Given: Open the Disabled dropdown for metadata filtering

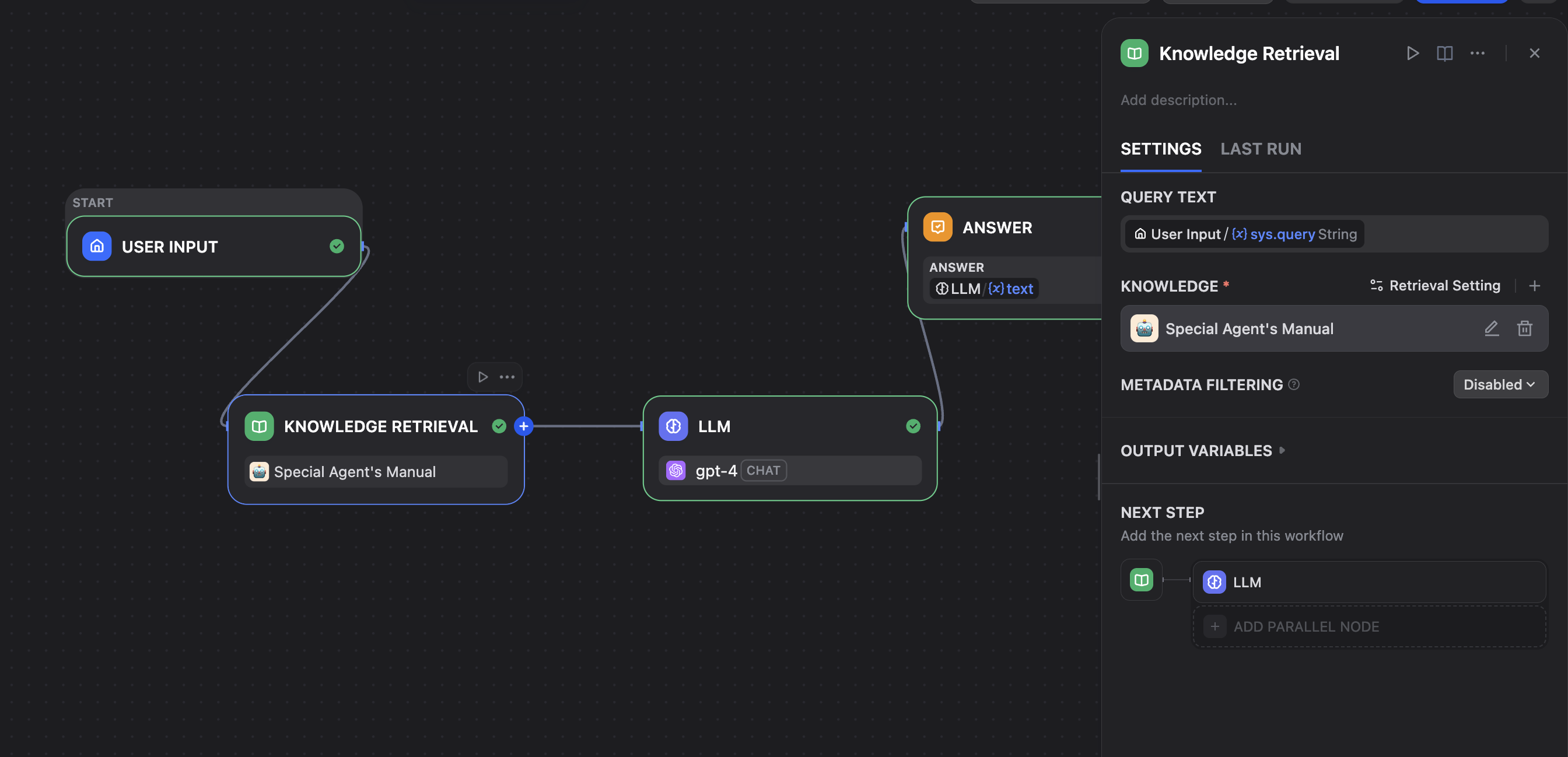Looking at the screenshot, I should [1500, 384].
